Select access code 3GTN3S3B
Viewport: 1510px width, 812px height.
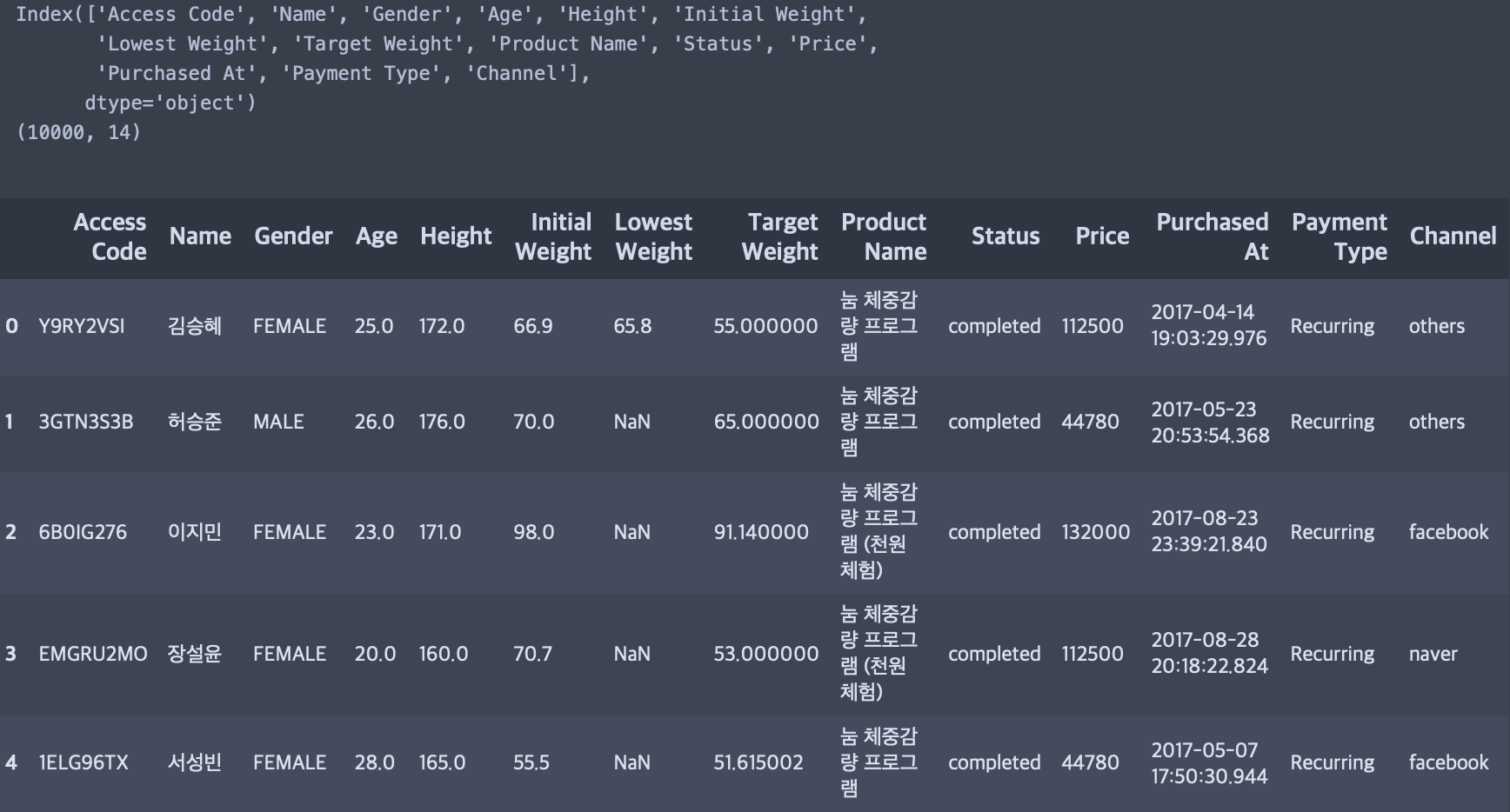(x=86, y=422)
